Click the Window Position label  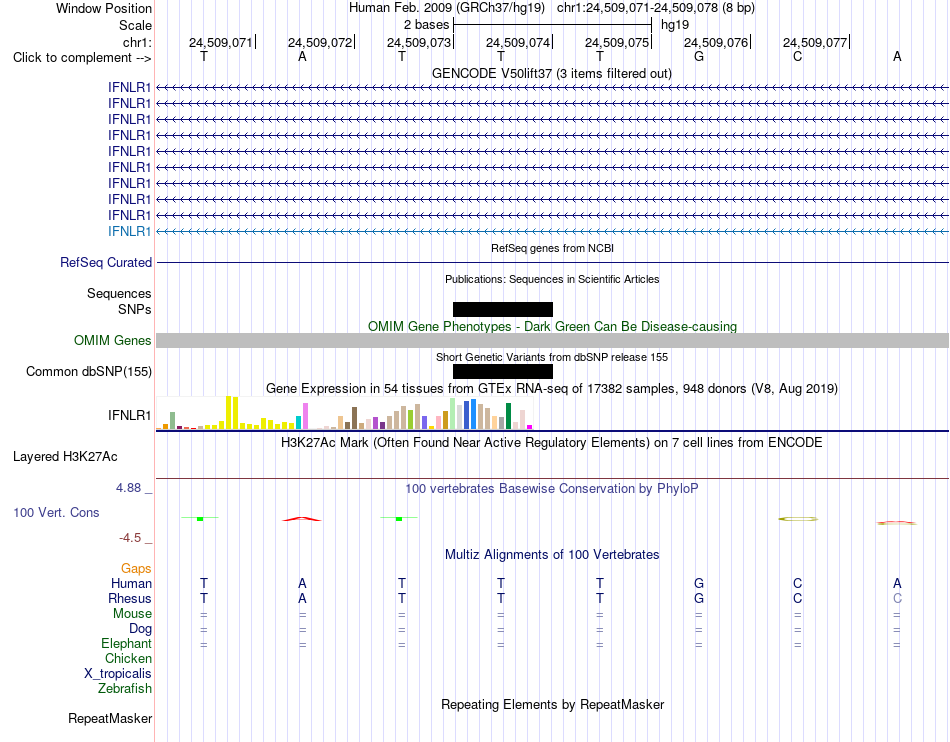[104, 8]
